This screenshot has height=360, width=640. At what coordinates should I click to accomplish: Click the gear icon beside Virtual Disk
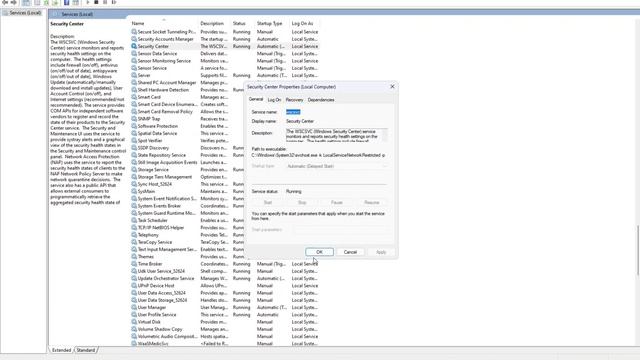pyautogui.click(x=134, y=322)
